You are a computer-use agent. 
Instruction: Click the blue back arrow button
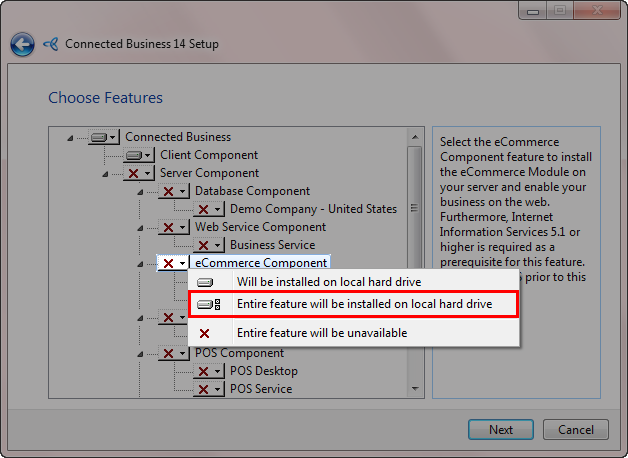tap(22, 44)
